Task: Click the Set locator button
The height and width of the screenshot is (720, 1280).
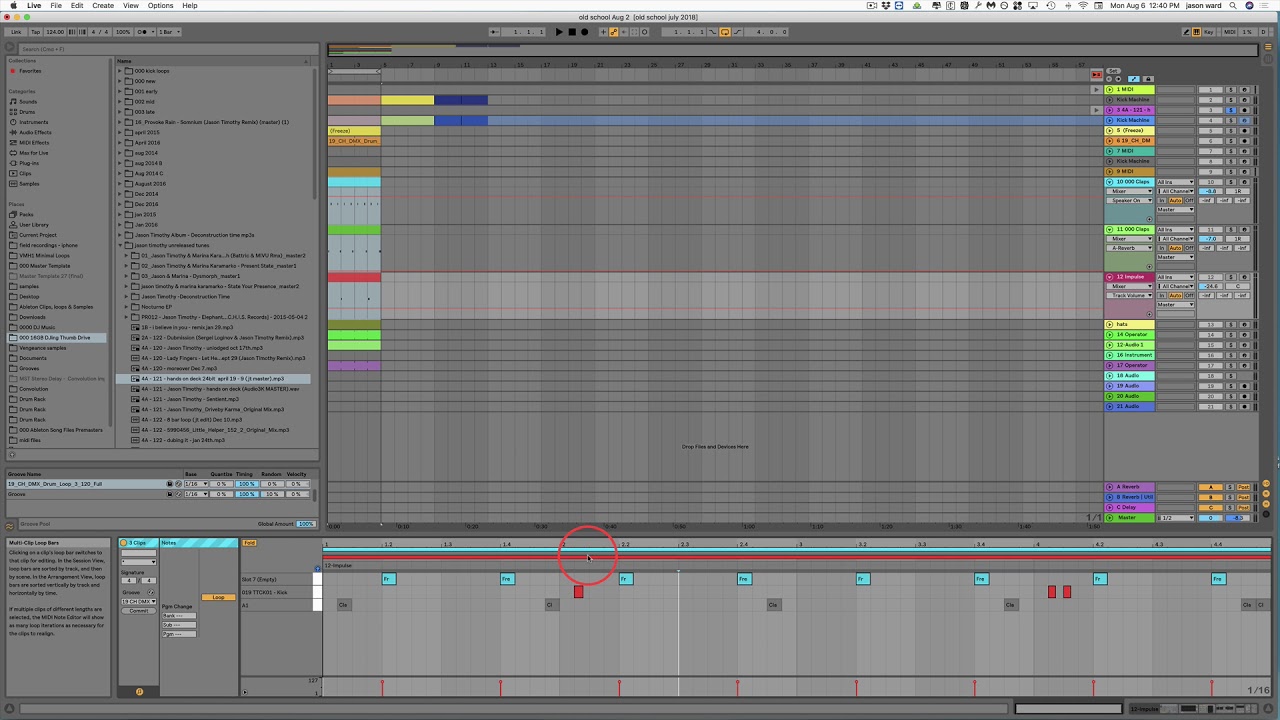Action: [1113, 71]
